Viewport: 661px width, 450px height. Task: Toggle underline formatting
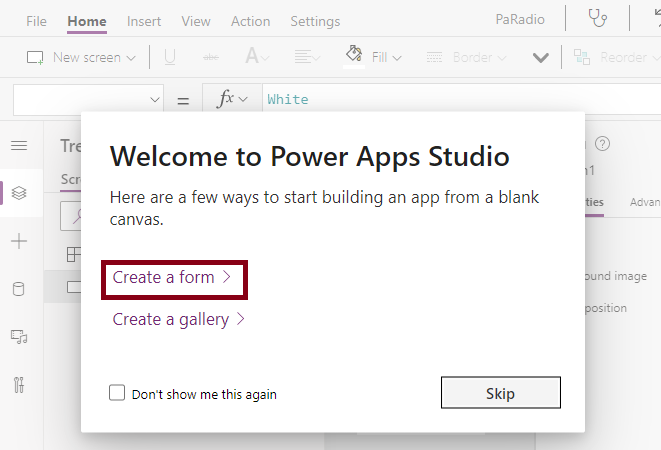170,57
